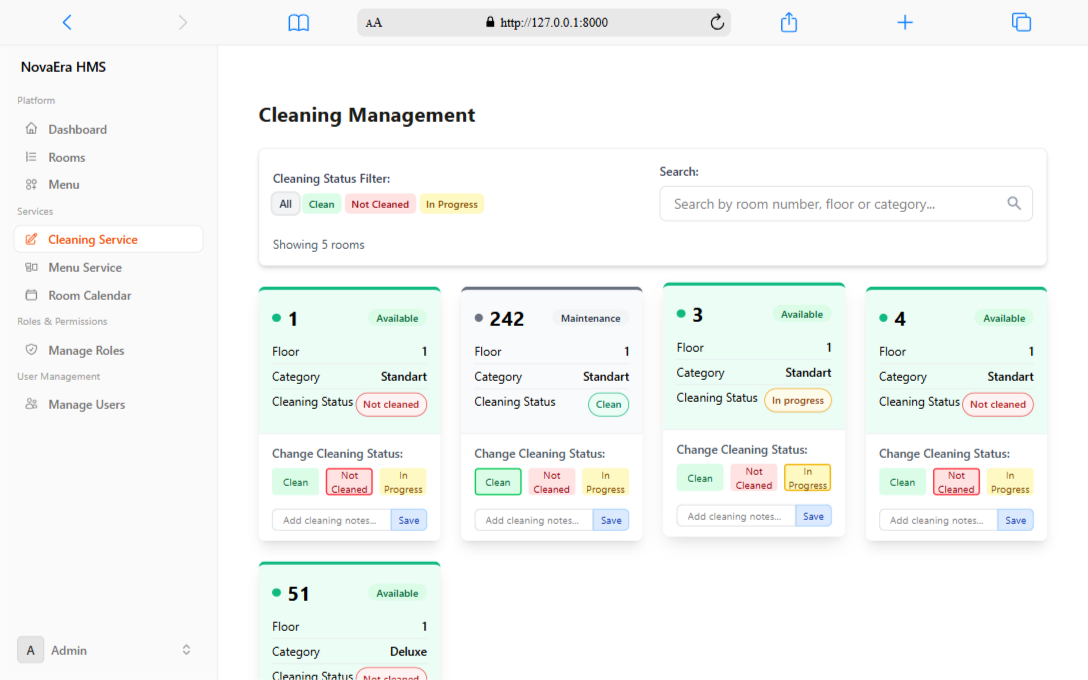Reload the page with the refresh icon

coord(717,22)
